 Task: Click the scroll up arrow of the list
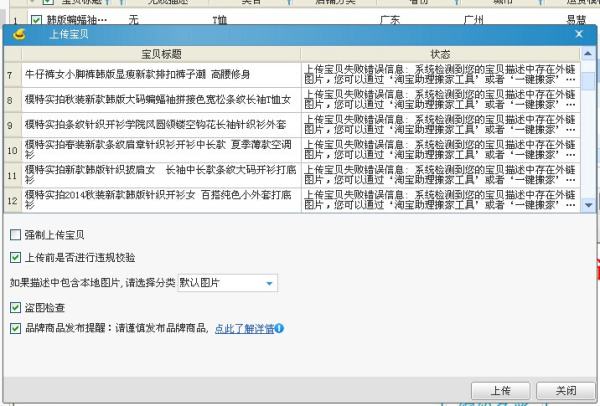[x=588, y=54]
